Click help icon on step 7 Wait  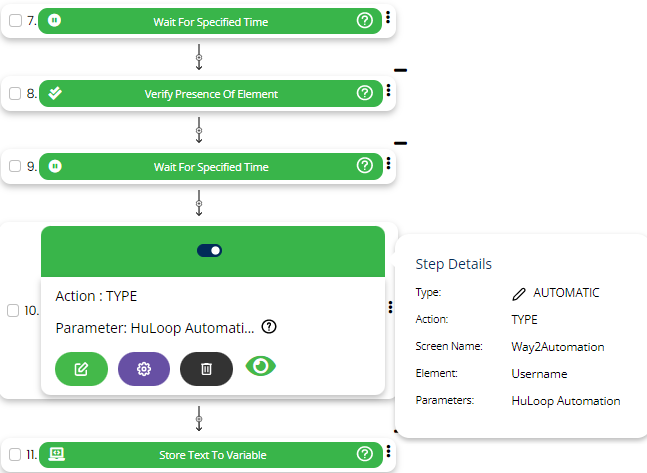365,21
